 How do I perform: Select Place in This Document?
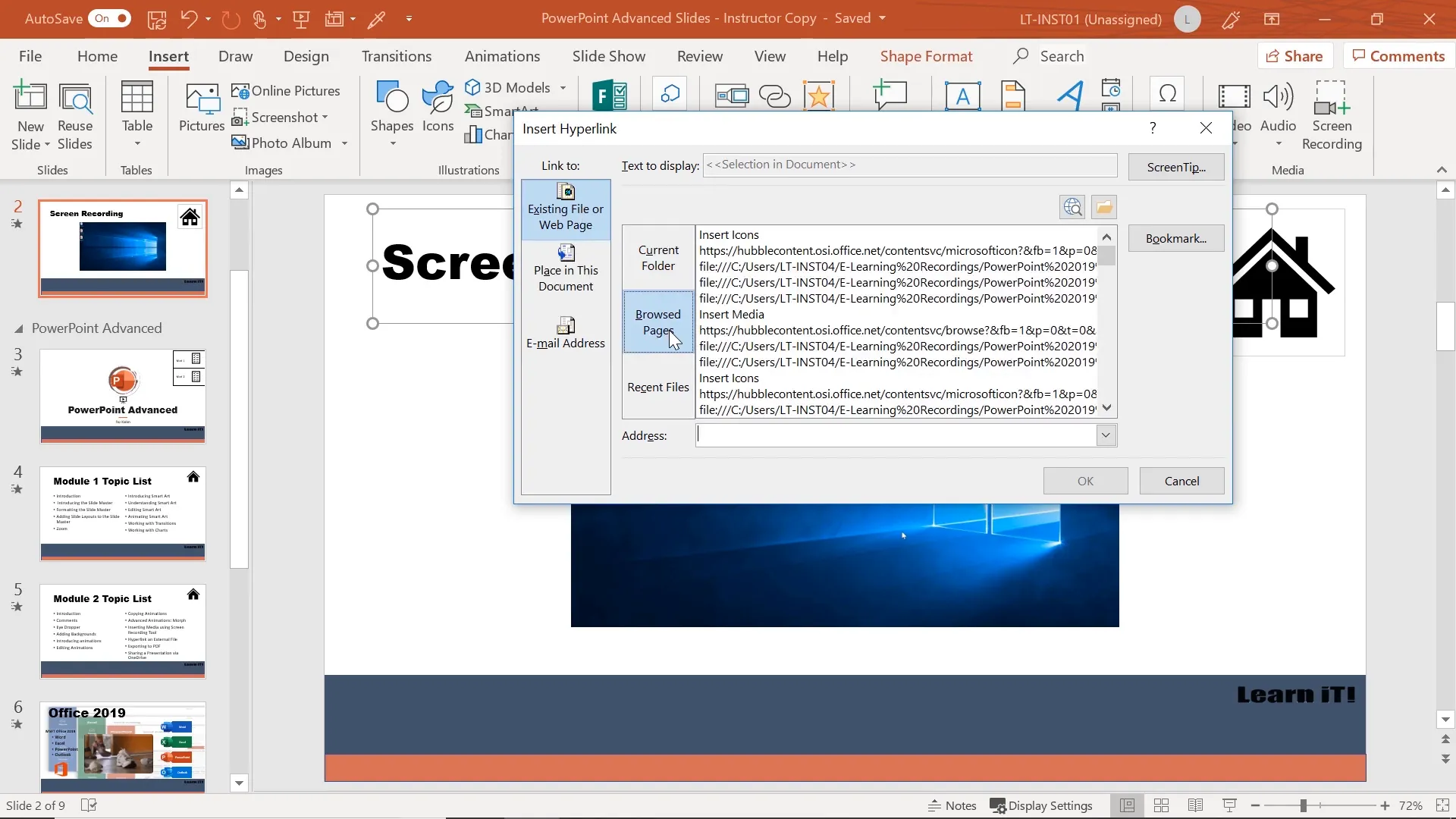coord(566,268)
